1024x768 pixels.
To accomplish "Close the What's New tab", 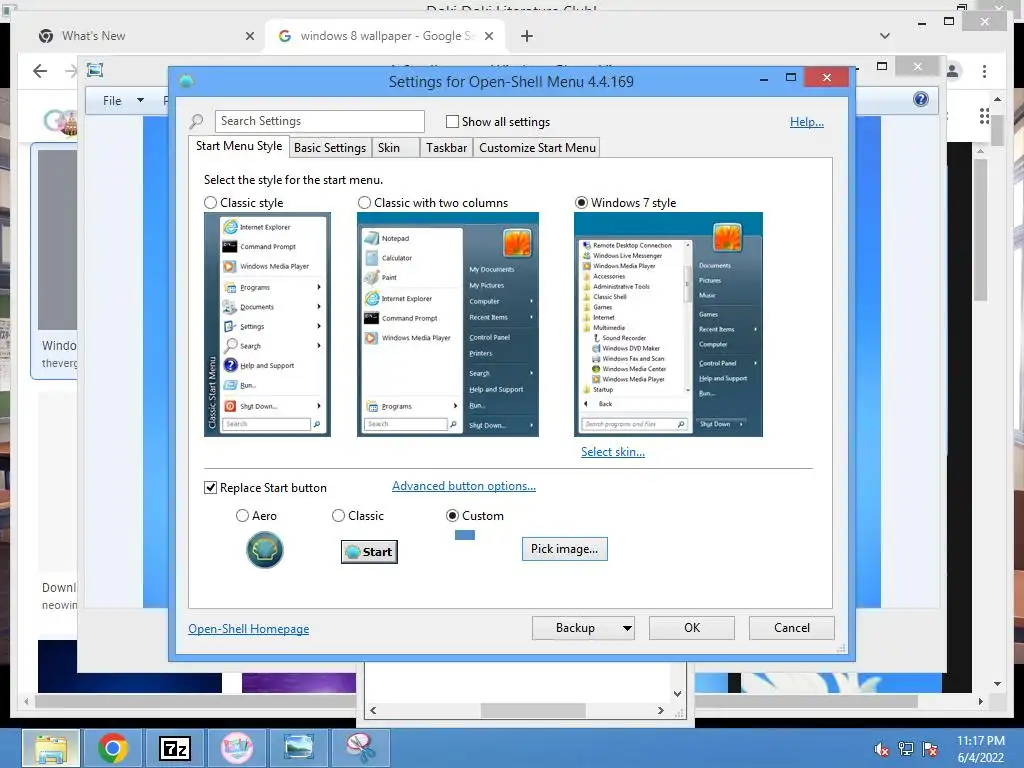I will click(x=249, y=37).
